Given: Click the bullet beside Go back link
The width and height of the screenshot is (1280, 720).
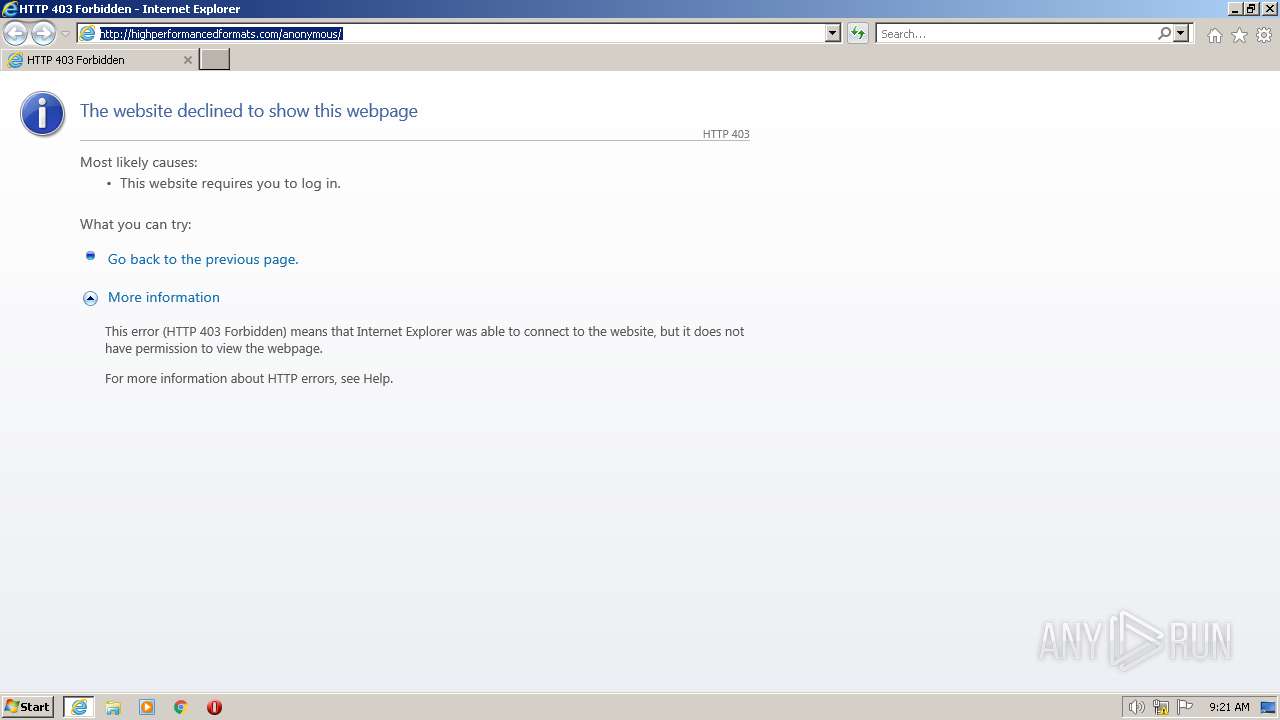Looking at the screenshot, I should tap(90, 256).
